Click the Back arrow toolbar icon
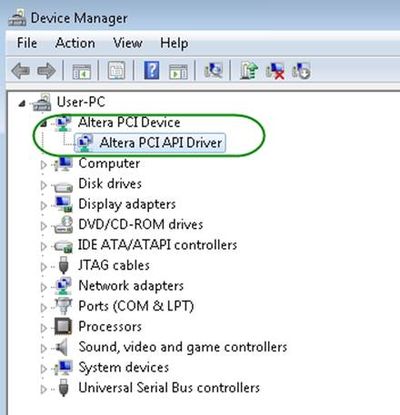Screen dimensions: 400x415 pyautogui.click(x=21, y=71)
